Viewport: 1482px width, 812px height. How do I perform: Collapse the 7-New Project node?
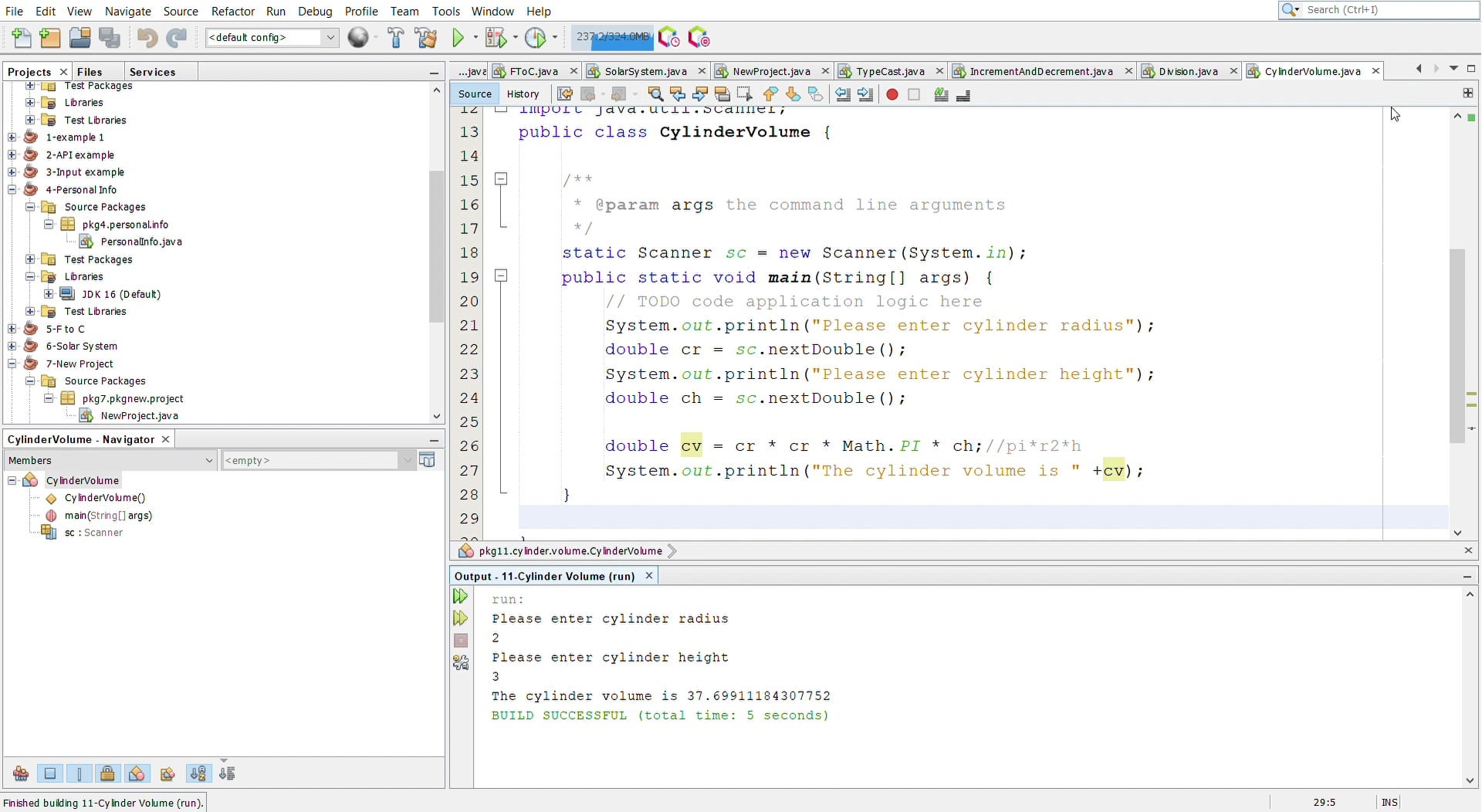(12, 364)
